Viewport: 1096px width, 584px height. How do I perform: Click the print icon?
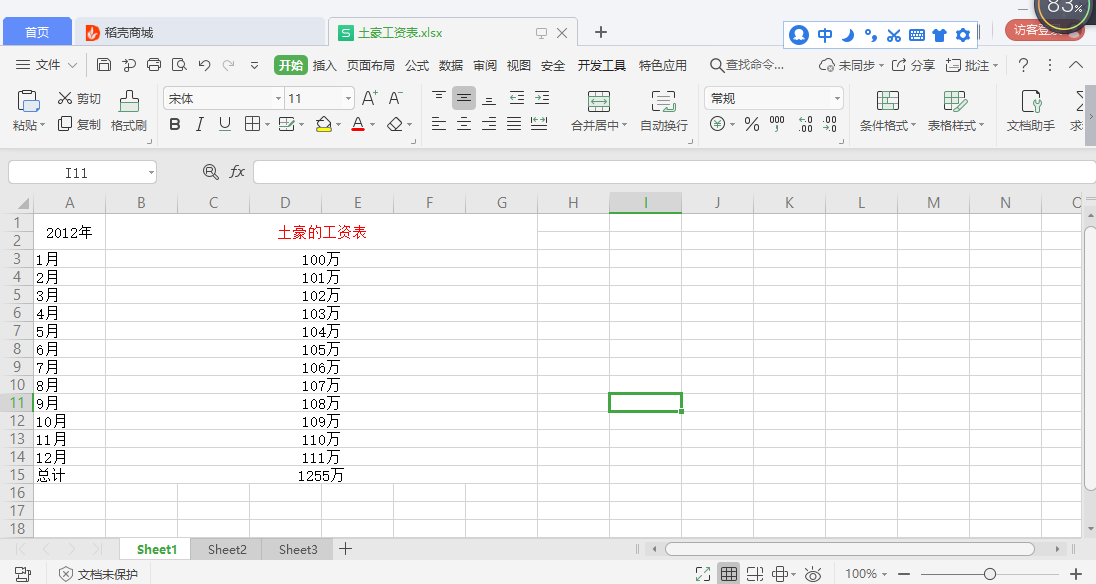[x=154, y=65]
